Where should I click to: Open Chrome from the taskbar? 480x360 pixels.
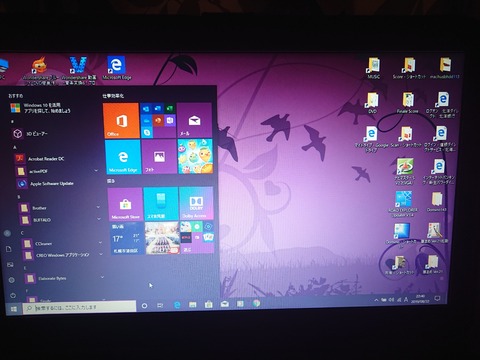click(256, 303)
